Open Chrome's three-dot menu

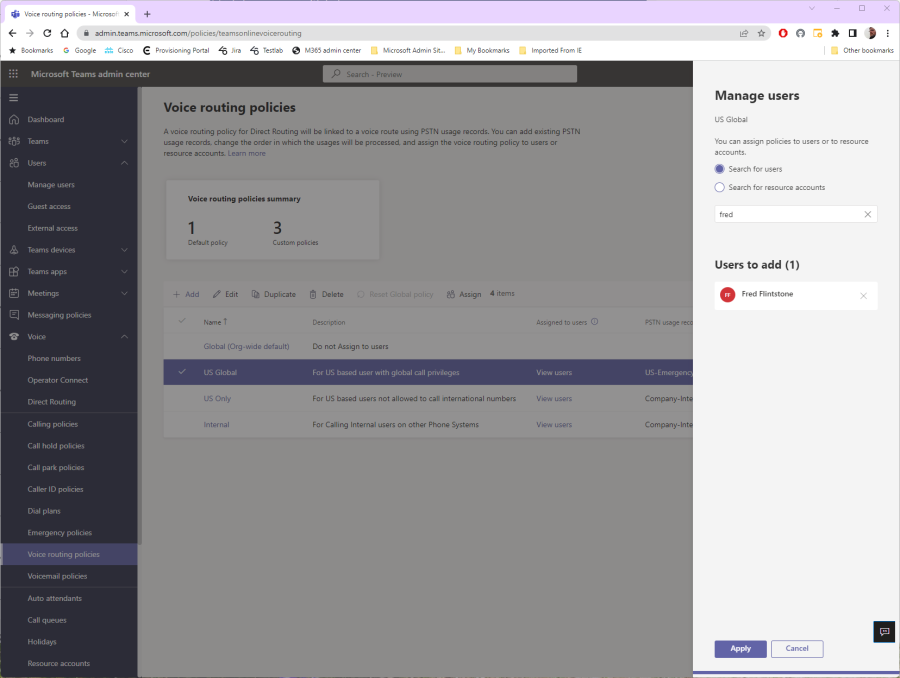[887, 33]
